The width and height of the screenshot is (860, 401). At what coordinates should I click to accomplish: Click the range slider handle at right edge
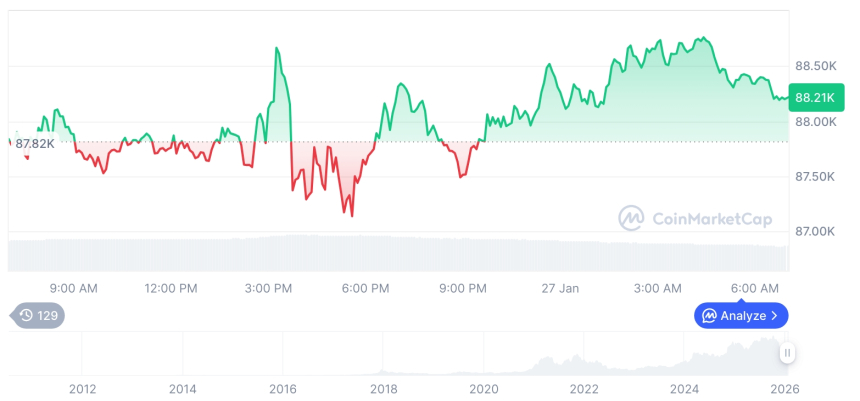coord(788,353)
